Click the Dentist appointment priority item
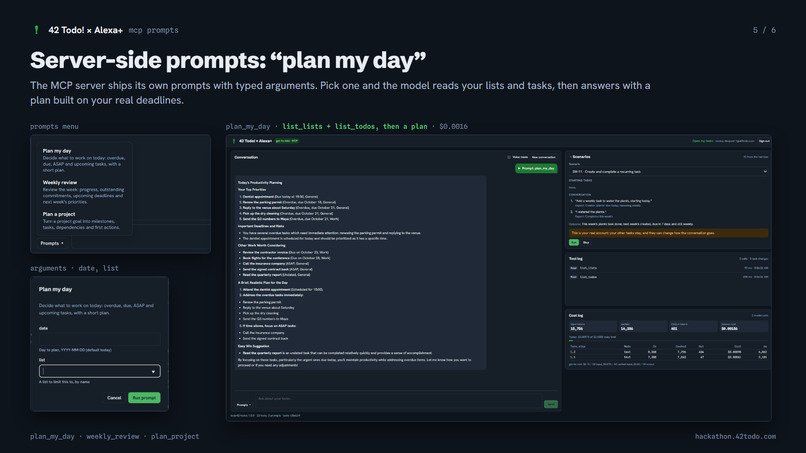This screenshot has height=453, width=806. coord(280,197)
